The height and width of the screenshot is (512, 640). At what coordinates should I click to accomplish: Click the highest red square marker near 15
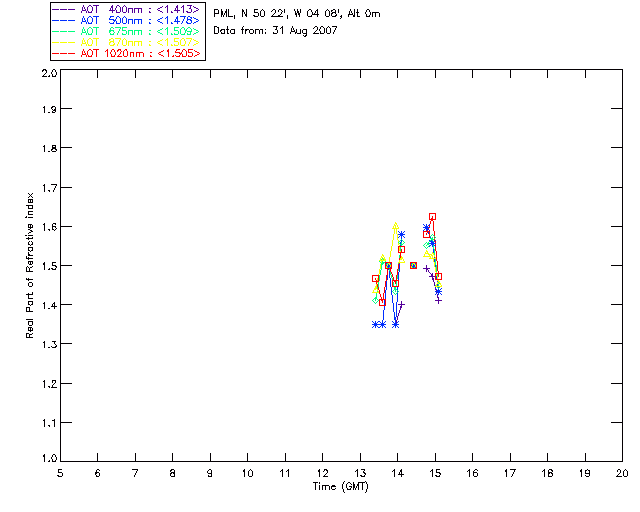point(432,216)
